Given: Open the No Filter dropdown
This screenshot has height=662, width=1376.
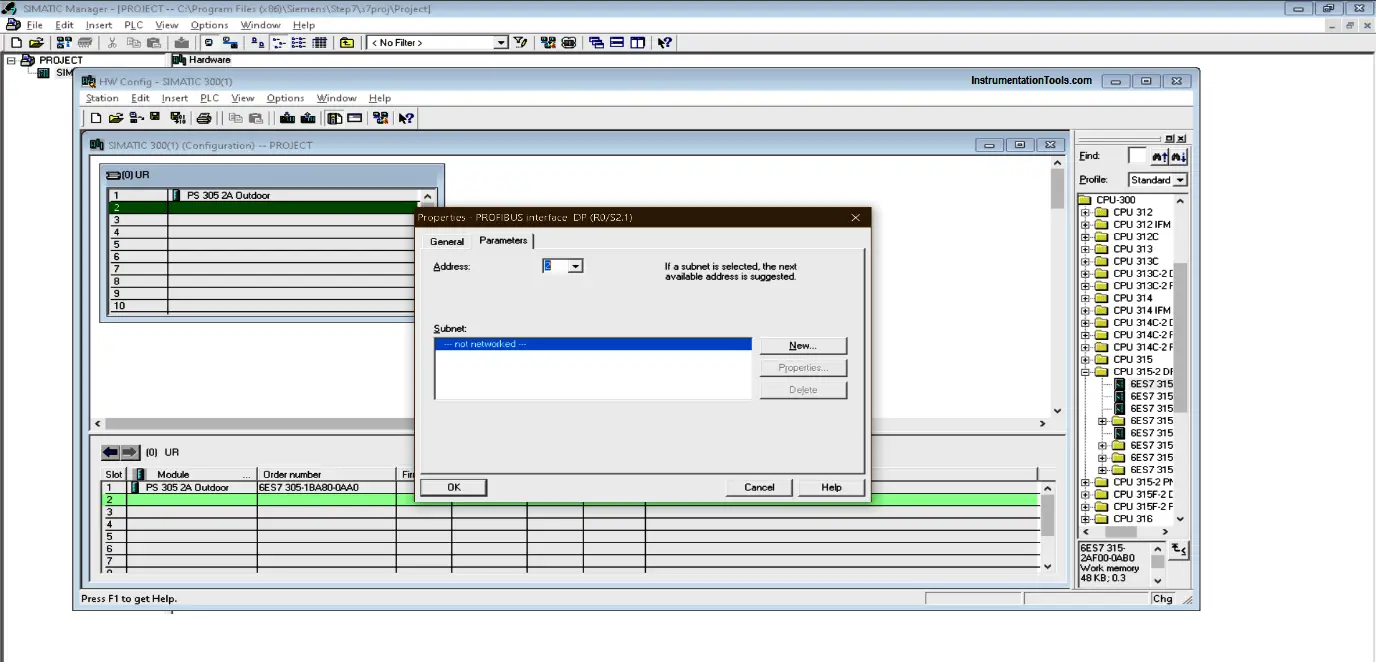Looking at the screenshot, I should coord(501,43).
